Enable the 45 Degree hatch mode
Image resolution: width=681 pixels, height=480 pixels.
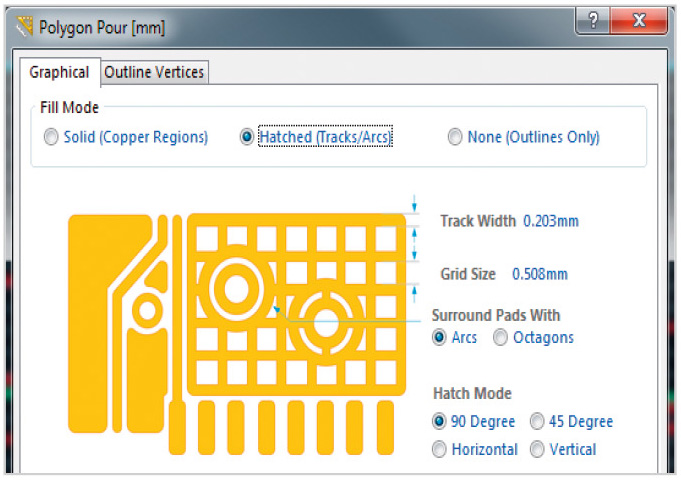[537, 422]
